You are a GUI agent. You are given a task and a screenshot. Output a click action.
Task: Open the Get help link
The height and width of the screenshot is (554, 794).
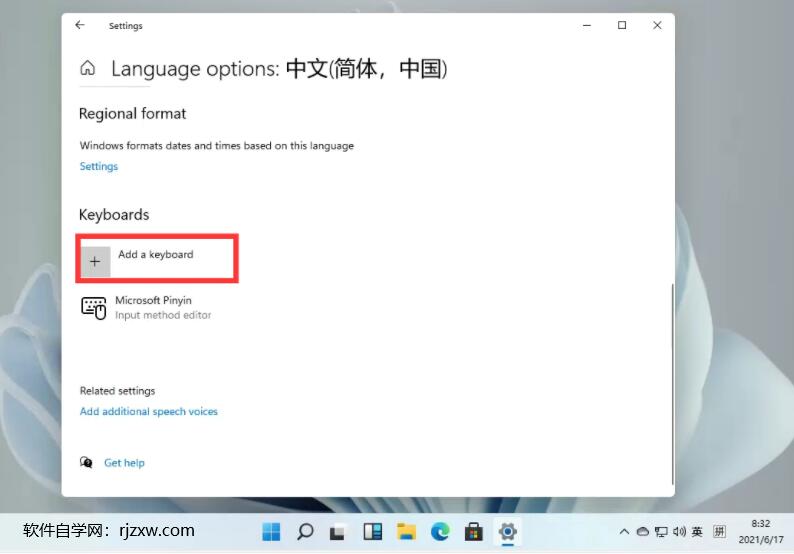tap(124, 462)
